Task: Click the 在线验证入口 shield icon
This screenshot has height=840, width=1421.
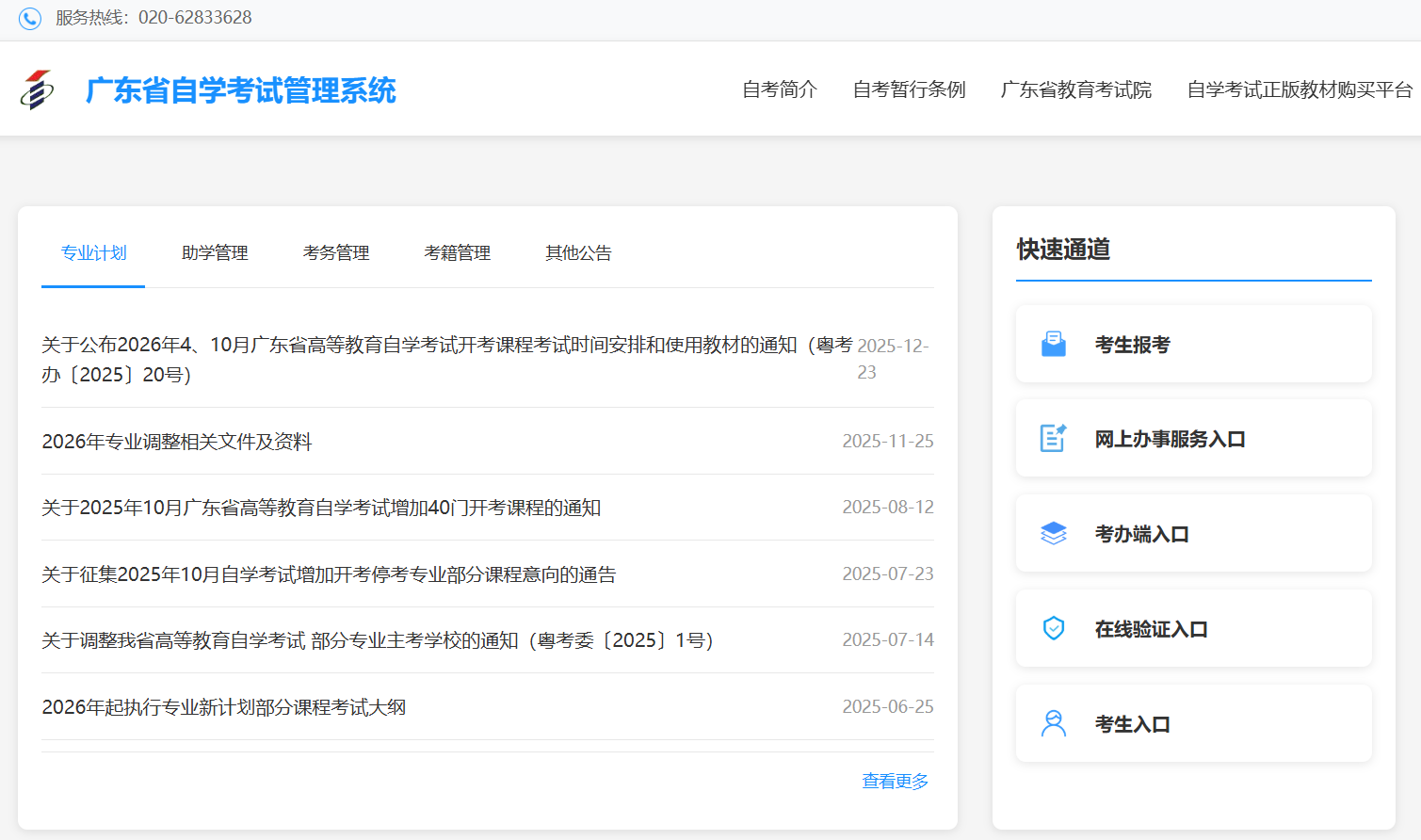Action: click(x=1052, y=628)
